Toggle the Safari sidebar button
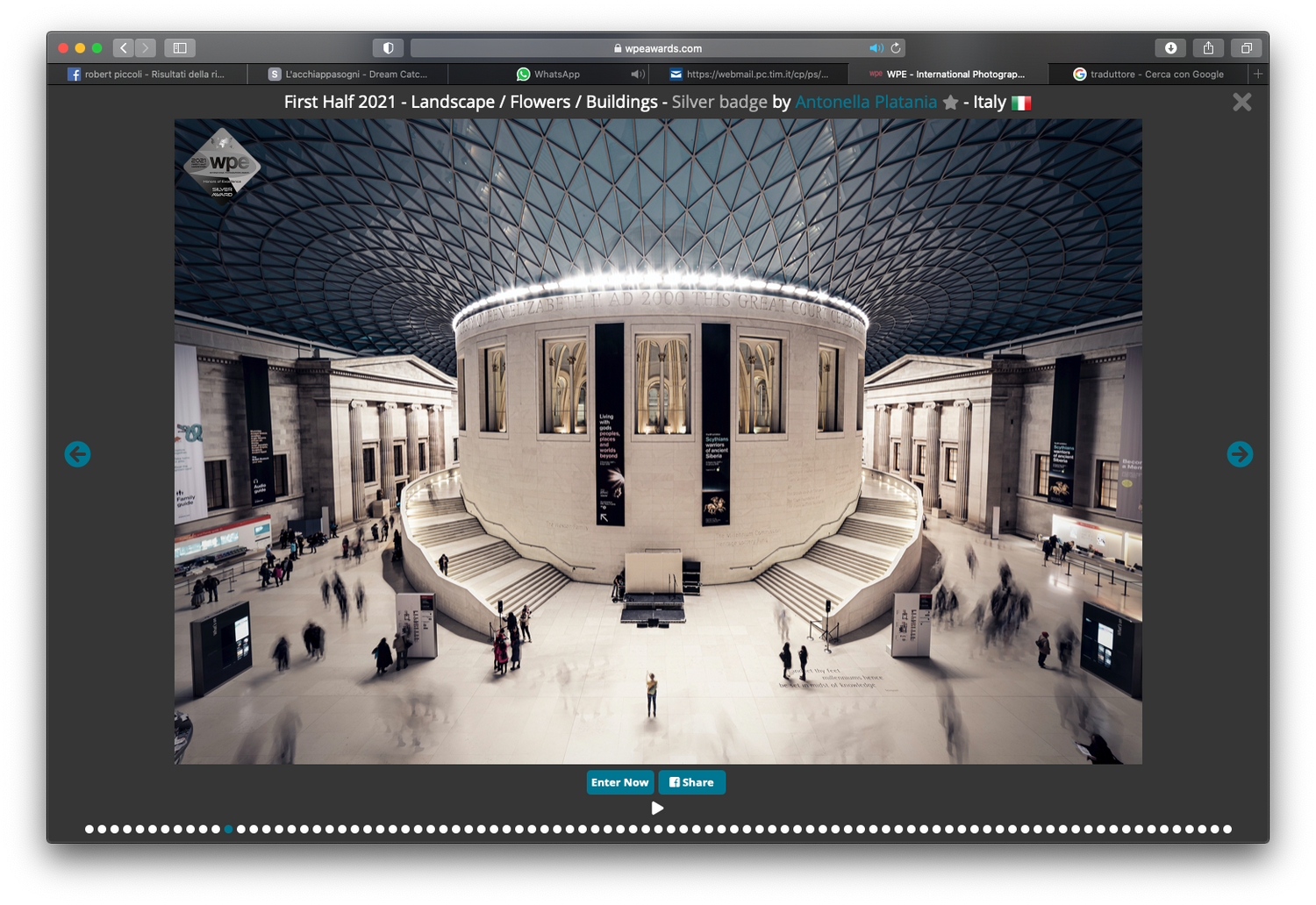Viewport: 1316px width, 905px height. coord(180,48)
